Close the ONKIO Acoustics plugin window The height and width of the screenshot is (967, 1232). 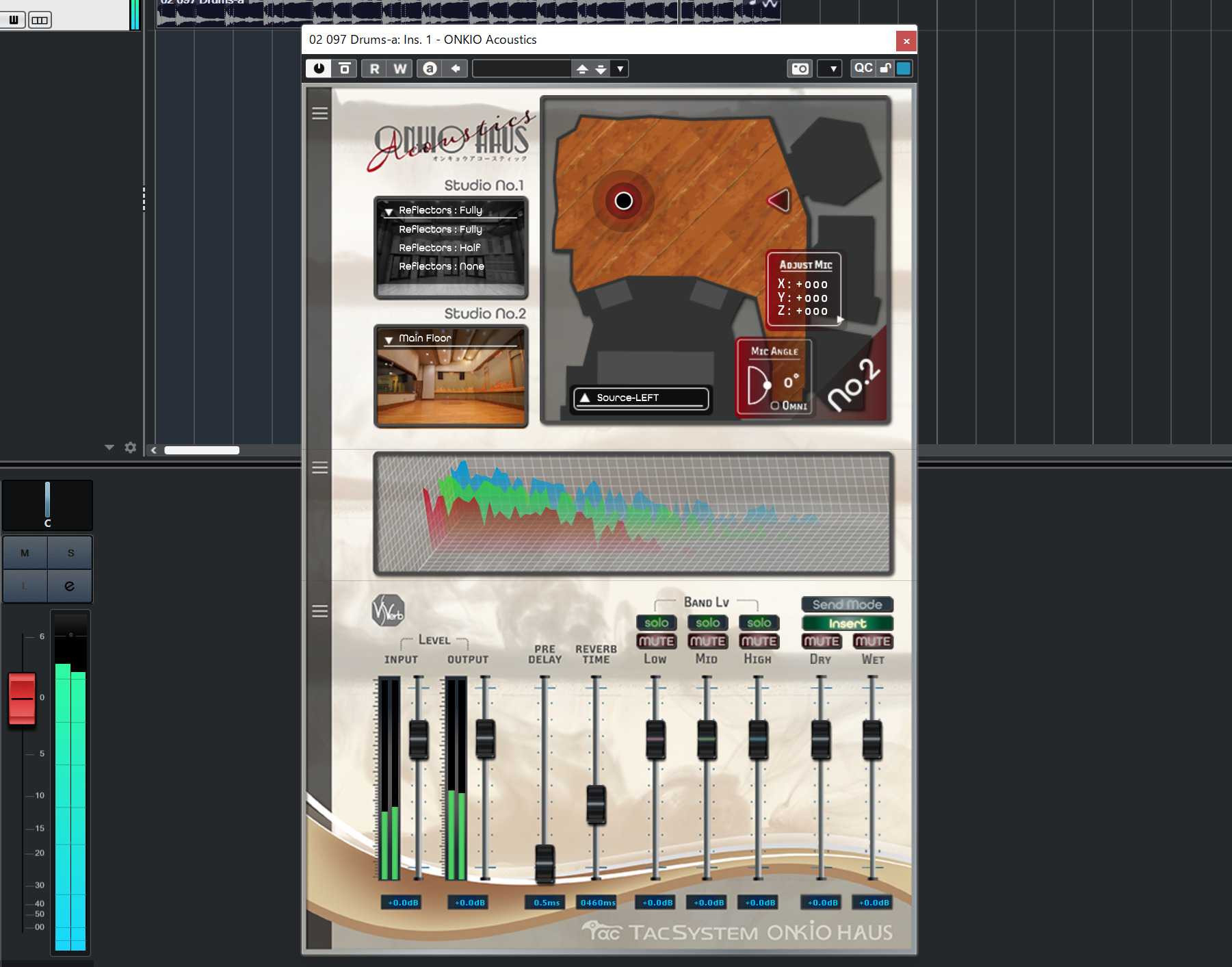906,41
